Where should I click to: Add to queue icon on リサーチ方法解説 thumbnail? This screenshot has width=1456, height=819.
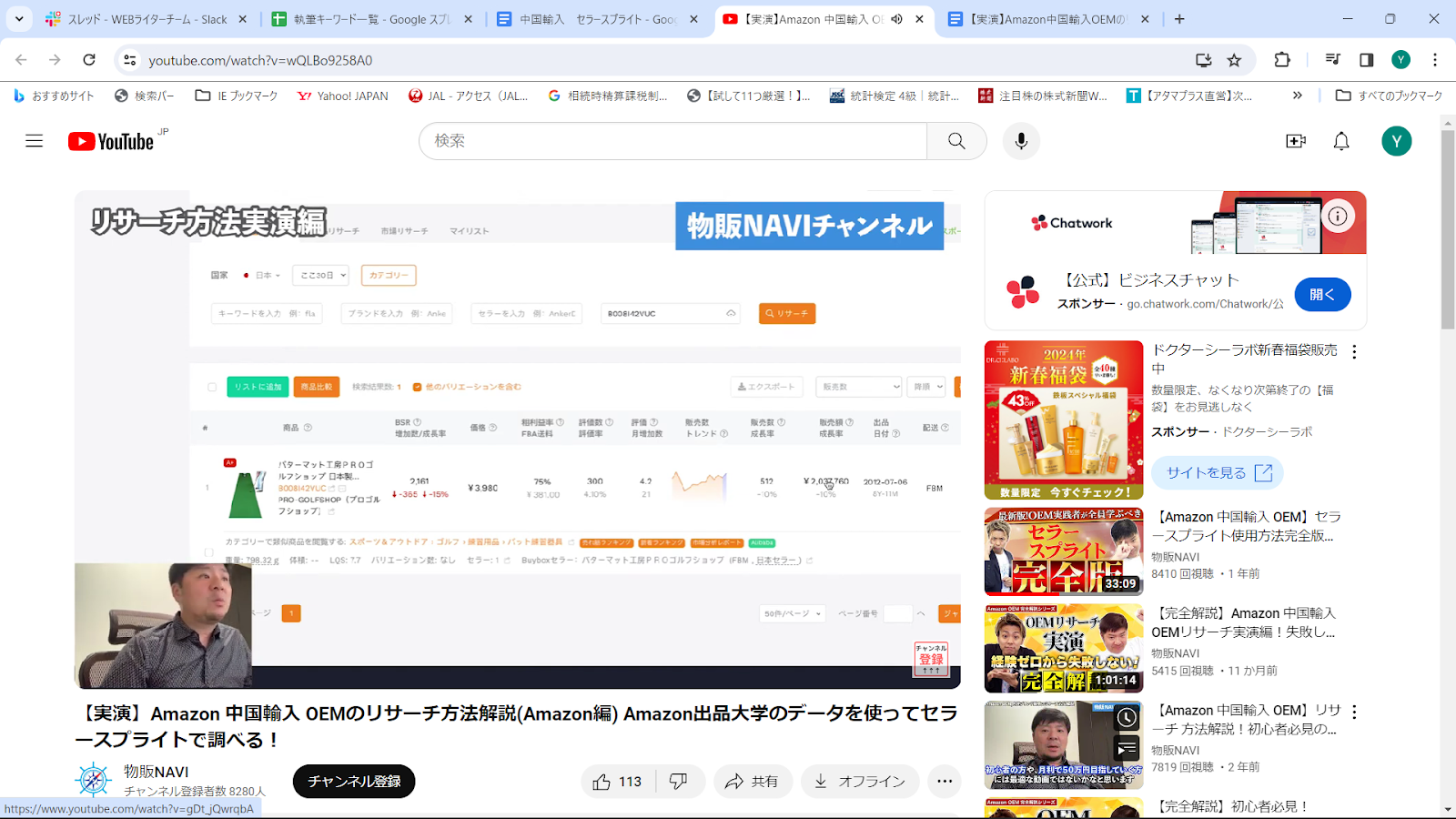1127,749
